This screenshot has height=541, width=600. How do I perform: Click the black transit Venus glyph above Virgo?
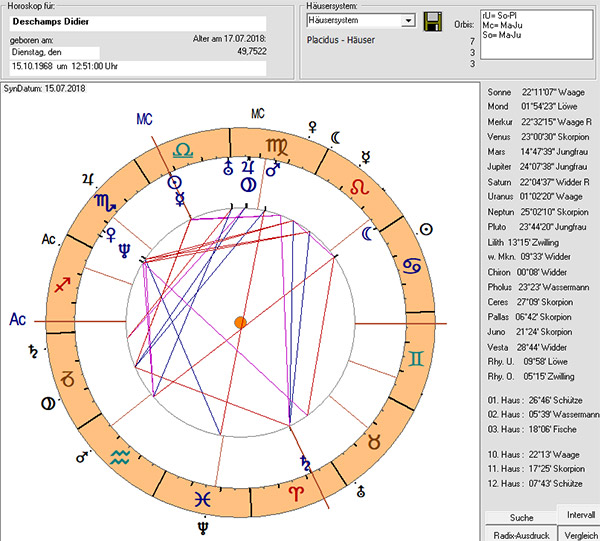pos(313,127)
